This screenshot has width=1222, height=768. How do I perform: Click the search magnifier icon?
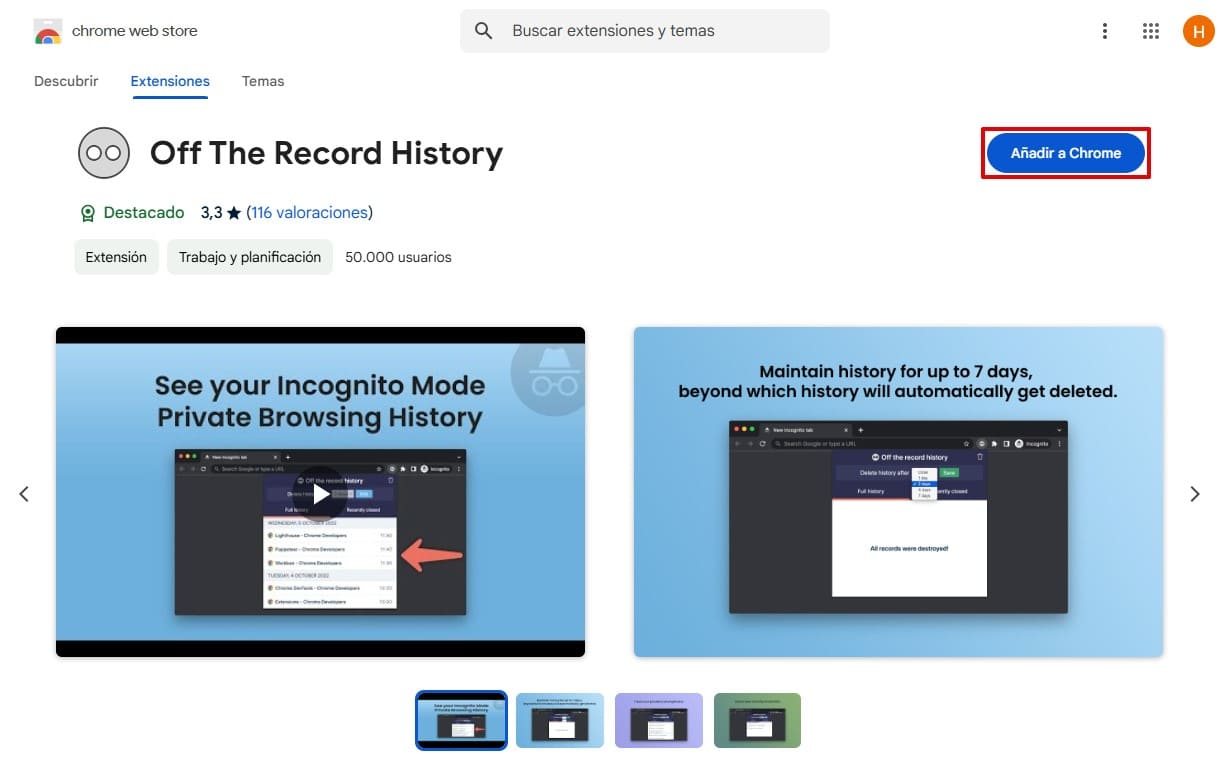click(x=484, y=31)
